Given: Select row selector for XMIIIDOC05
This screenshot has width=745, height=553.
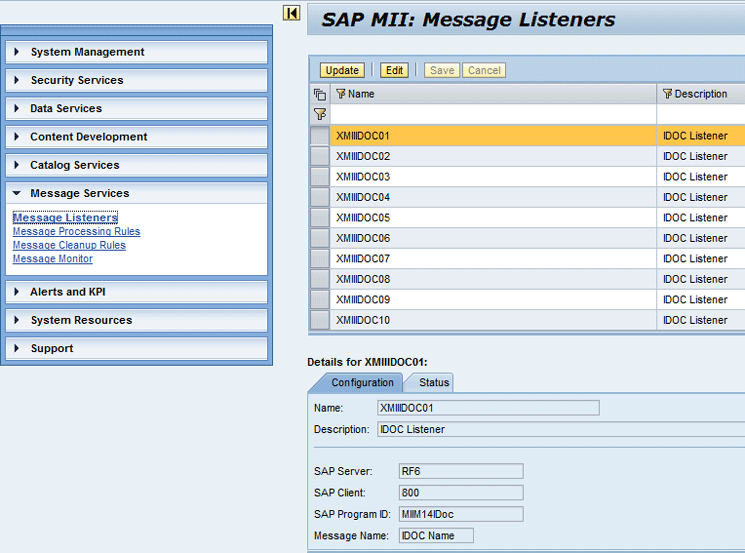Looking at the screenshot, I should (x=320, y=218).
